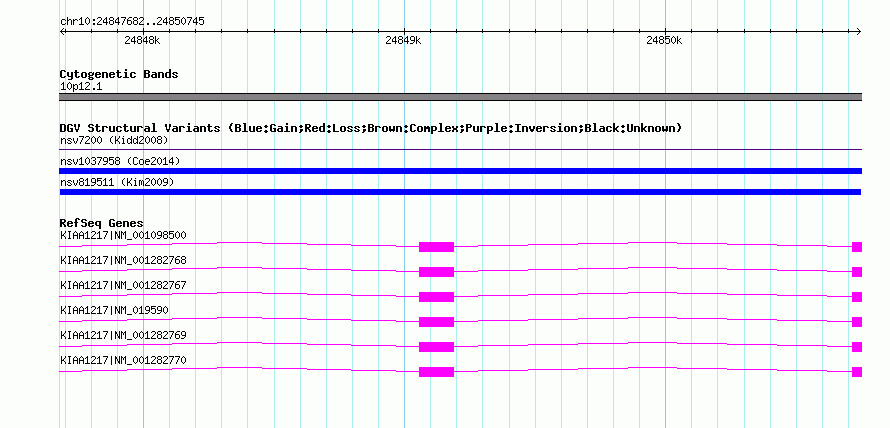Click the nsv1037958 (Coe2014) variant label

(x=120, y=161)
